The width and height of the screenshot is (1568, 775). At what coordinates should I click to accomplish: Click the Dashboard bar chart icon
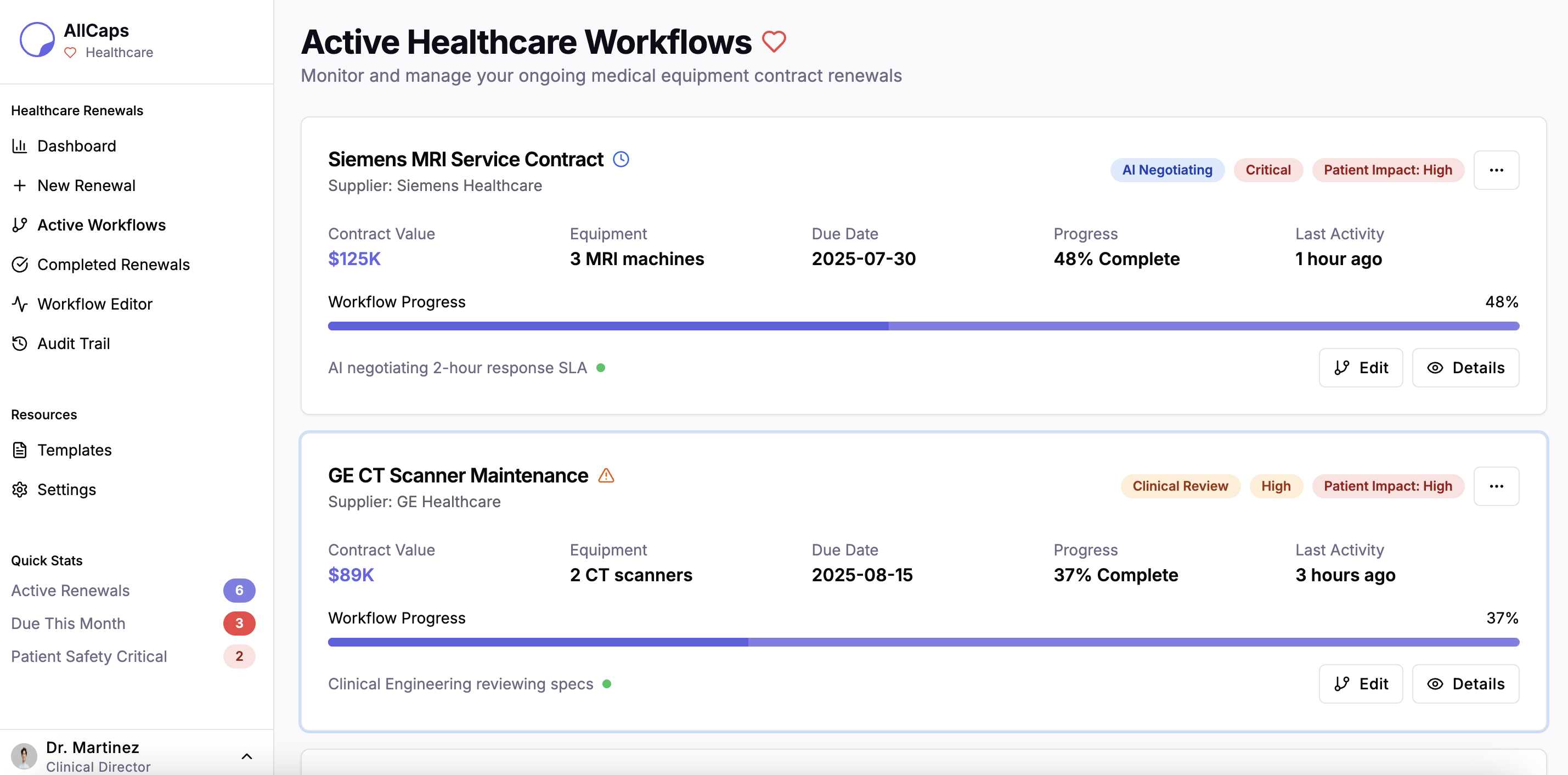tap(20, 146)
